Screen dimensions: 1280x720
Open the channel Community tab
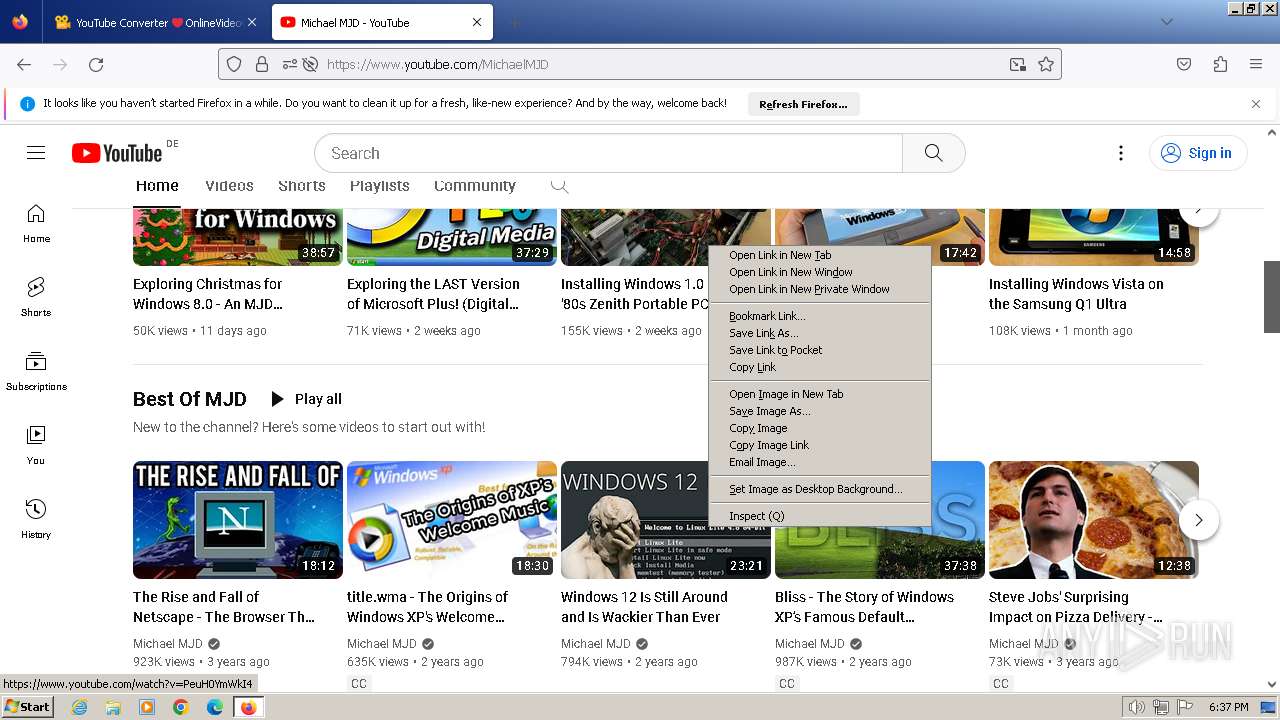pyautogui.click(x=474, y=186)
